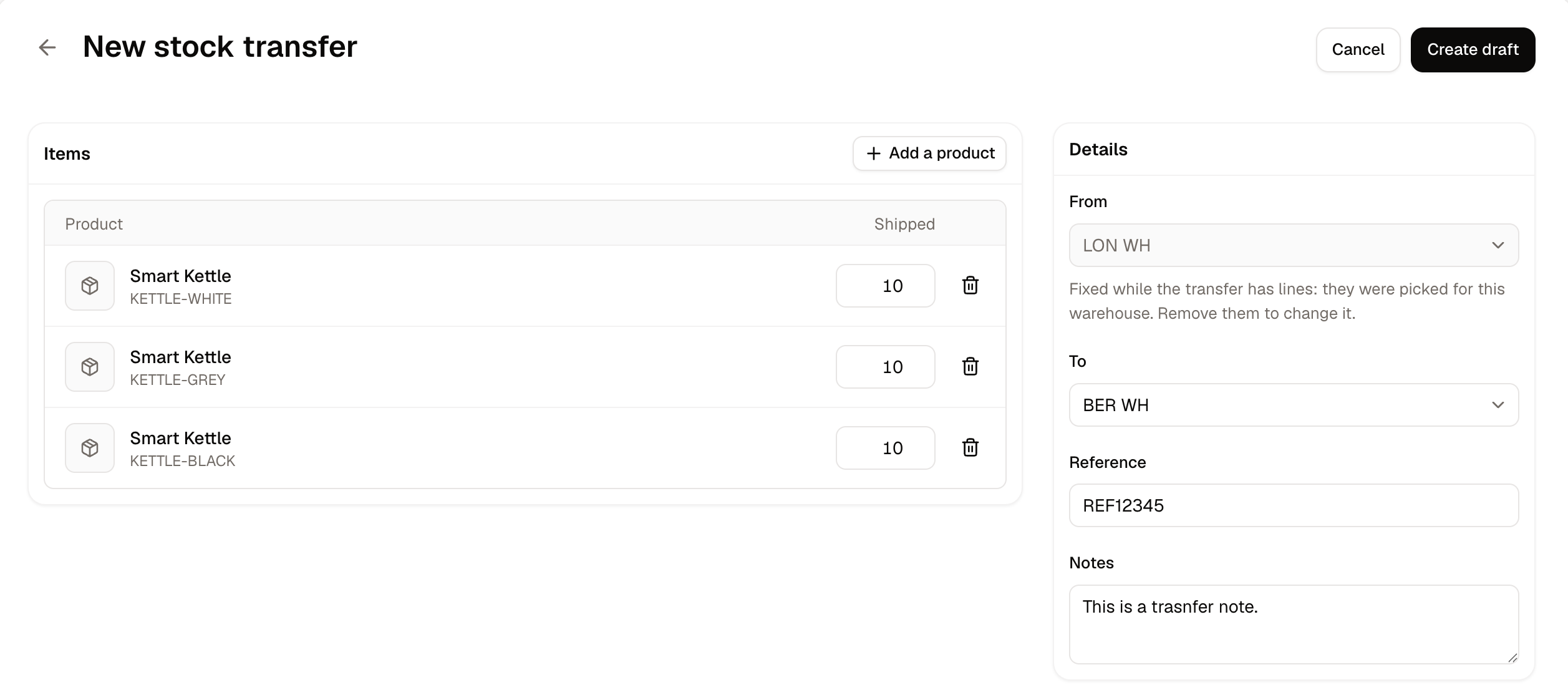Click the 'Fixed while the transfer has lines' hint
This screenshot has width=1568, height=695.
click(1287, 301)
